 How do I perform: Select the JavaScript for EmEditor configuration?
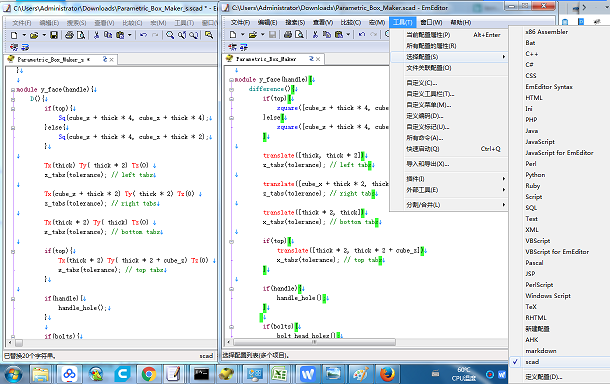pos(559,153)
